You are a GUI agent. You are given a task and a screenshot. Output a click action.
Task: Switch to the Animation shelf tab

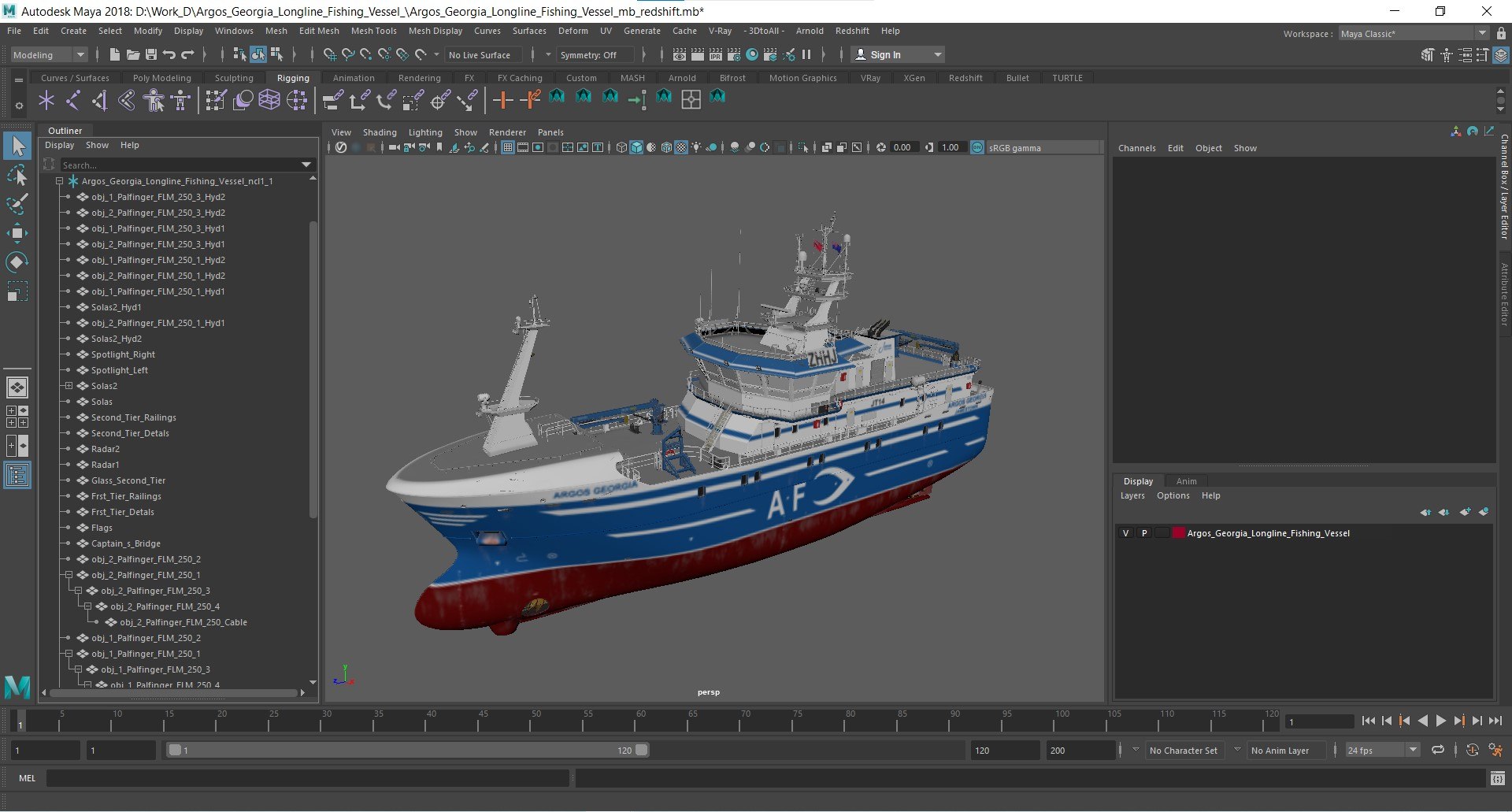coord(354,78)
